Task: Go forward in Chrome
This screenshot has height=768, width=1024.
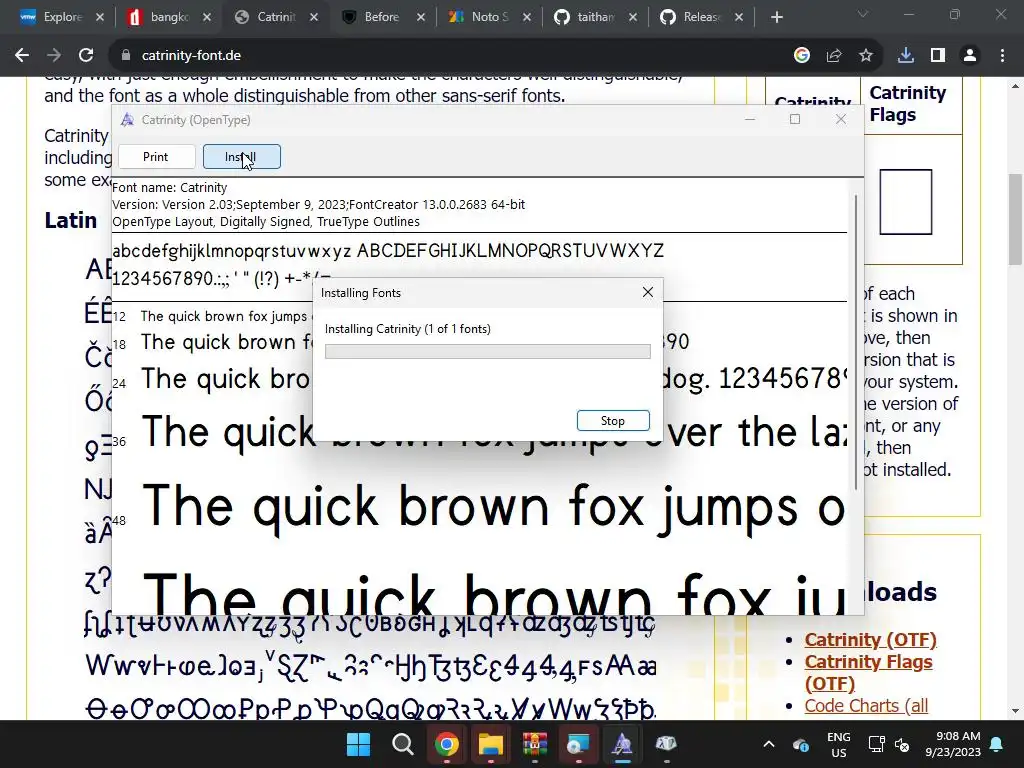Action: pos(54,56)
